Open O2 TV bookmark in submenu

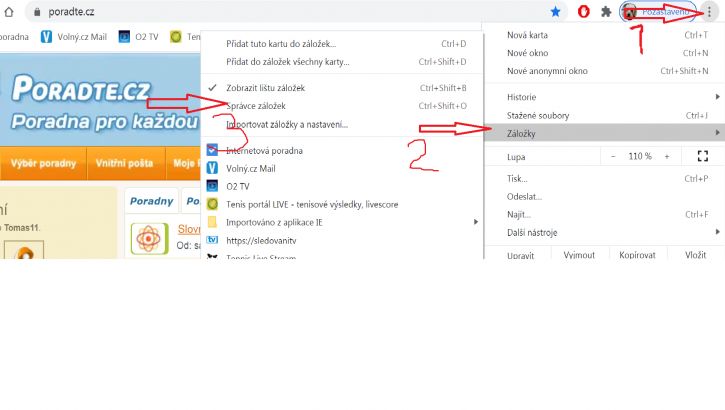click(342, 186)
